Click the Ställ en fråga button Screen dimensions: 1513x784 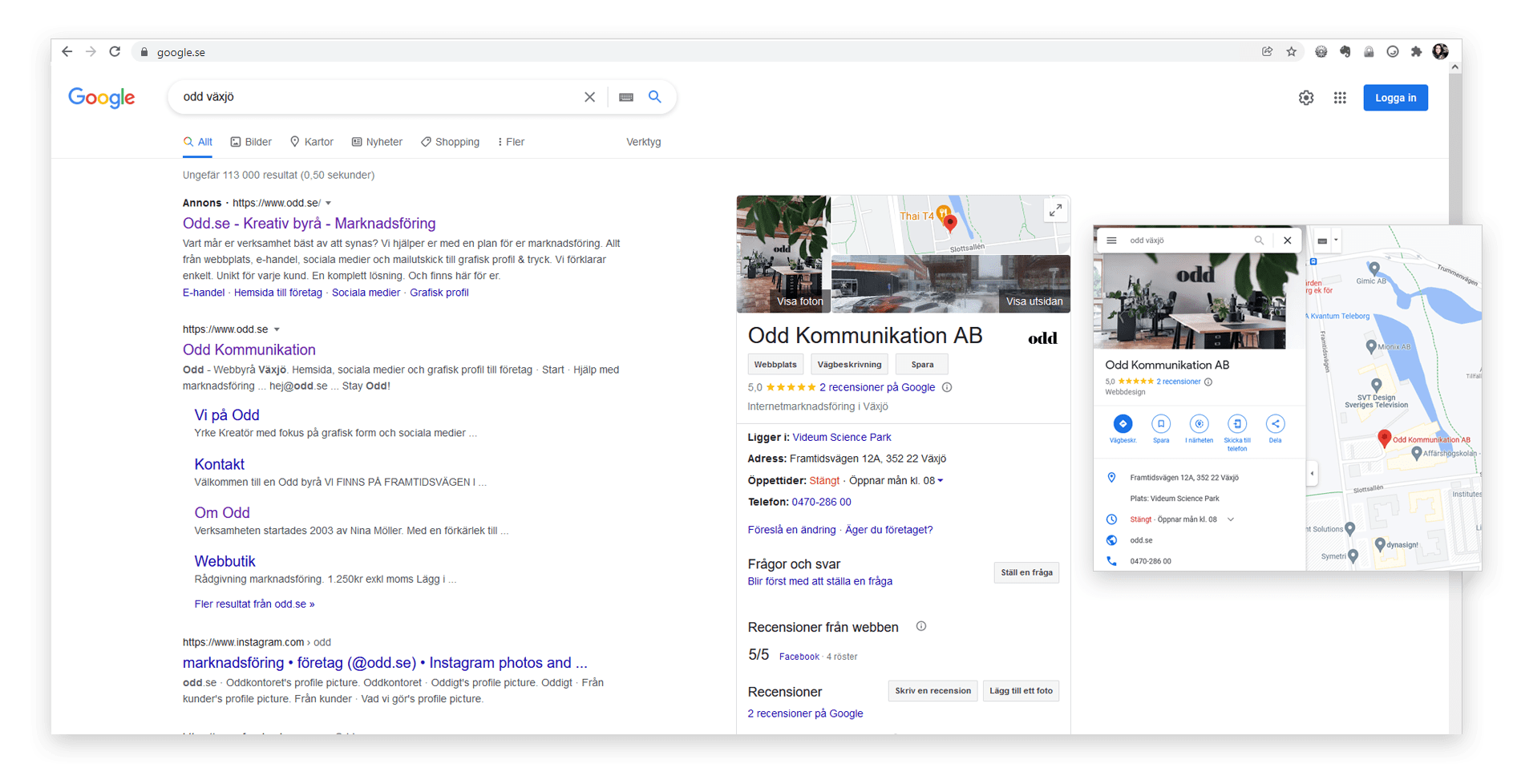(1026, 572)
